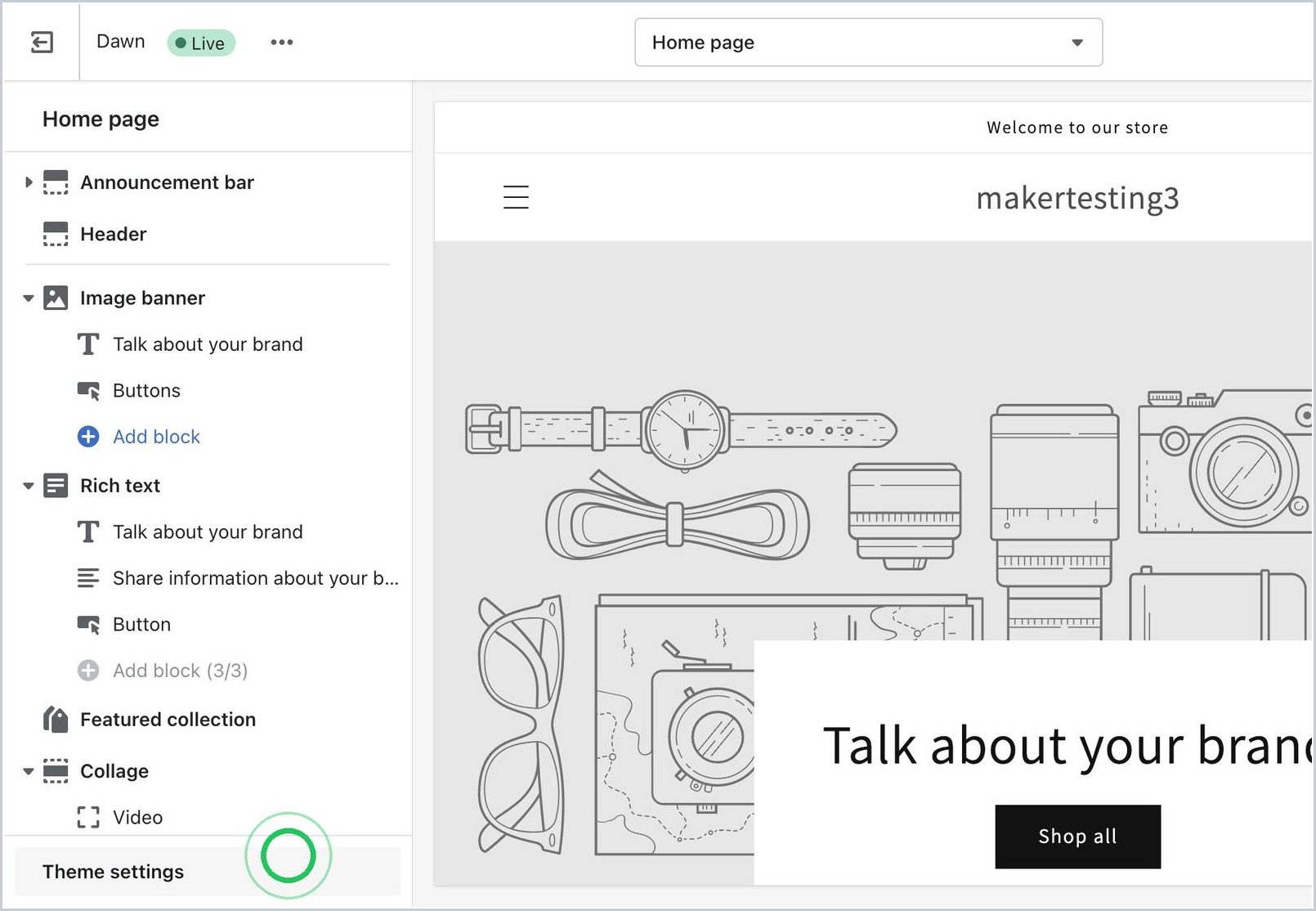Collapse the Rich text section
1316x911 pixels.
(x=29, y=486)
